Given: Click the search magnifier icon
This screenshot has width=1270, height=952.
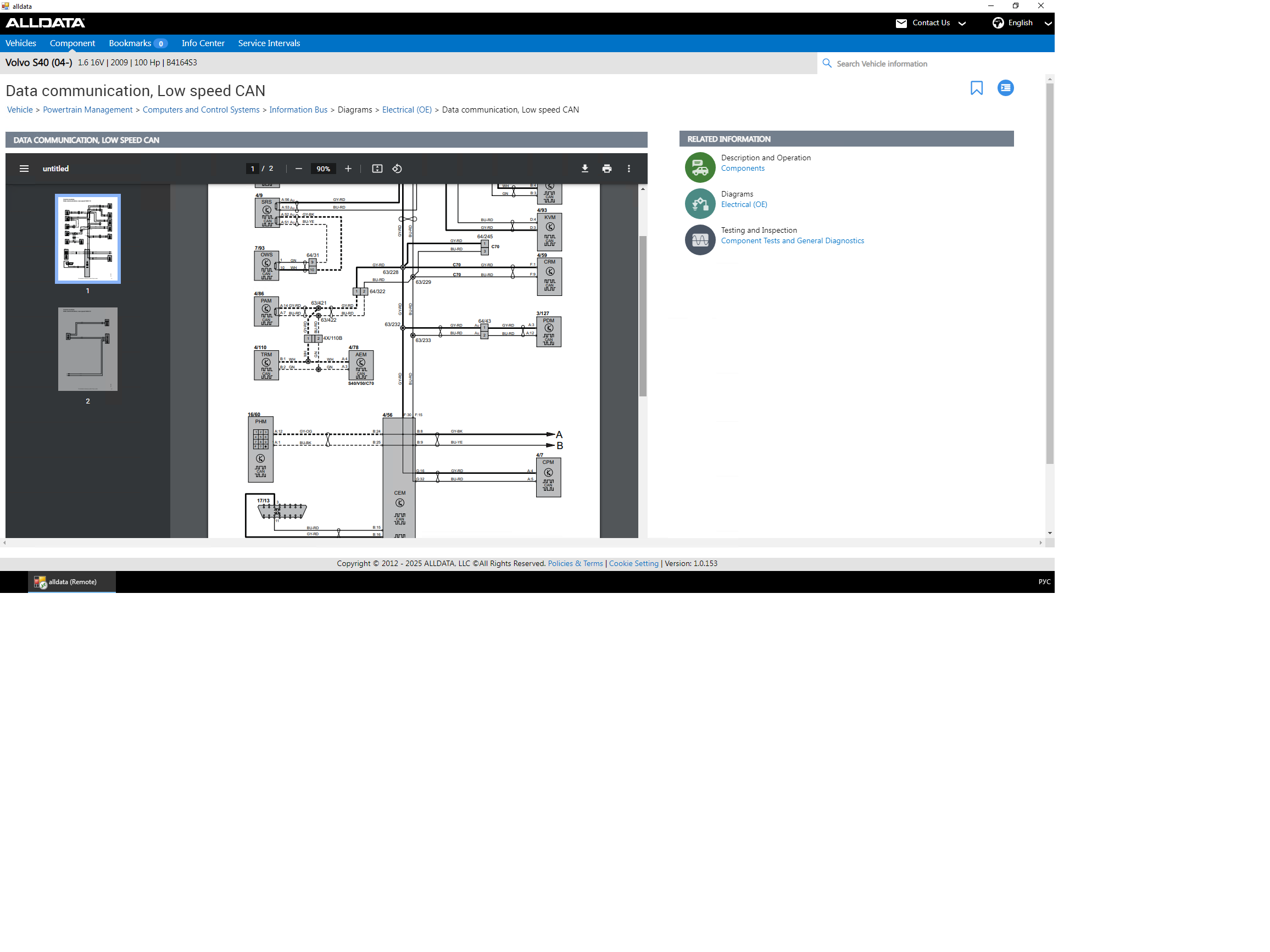Looking at the screenshot, I should click(827, 63).
